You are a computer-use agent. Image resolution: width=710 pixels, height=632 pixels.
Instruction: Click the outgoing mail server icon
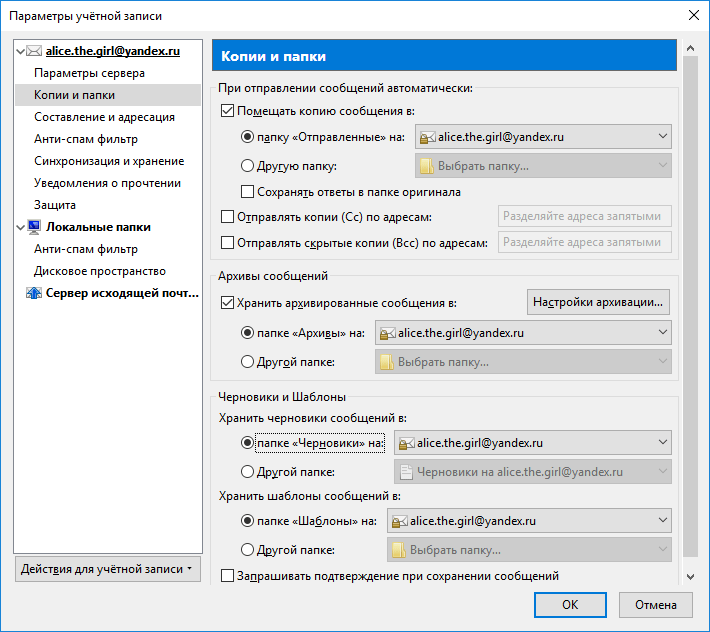[x=34, y=293]
